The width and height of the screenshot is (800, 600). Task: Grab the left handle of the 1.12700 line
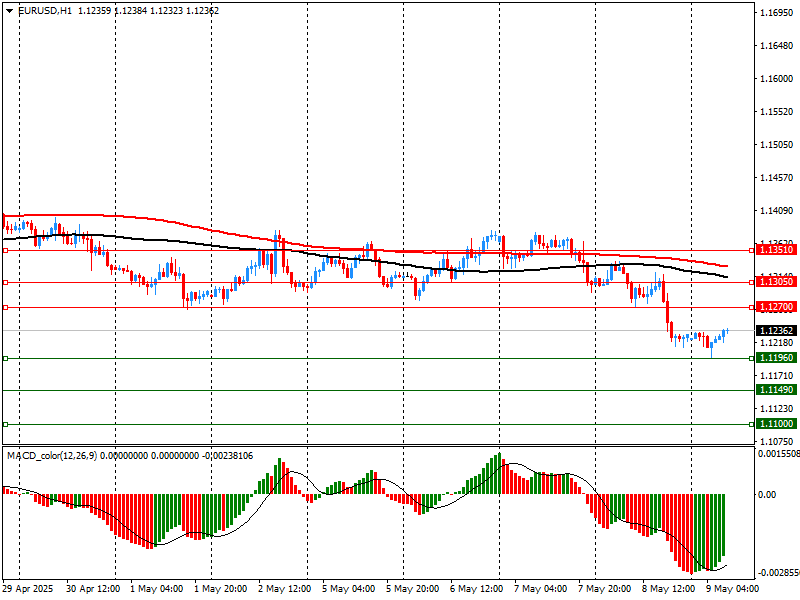click(x=6, y=307)
